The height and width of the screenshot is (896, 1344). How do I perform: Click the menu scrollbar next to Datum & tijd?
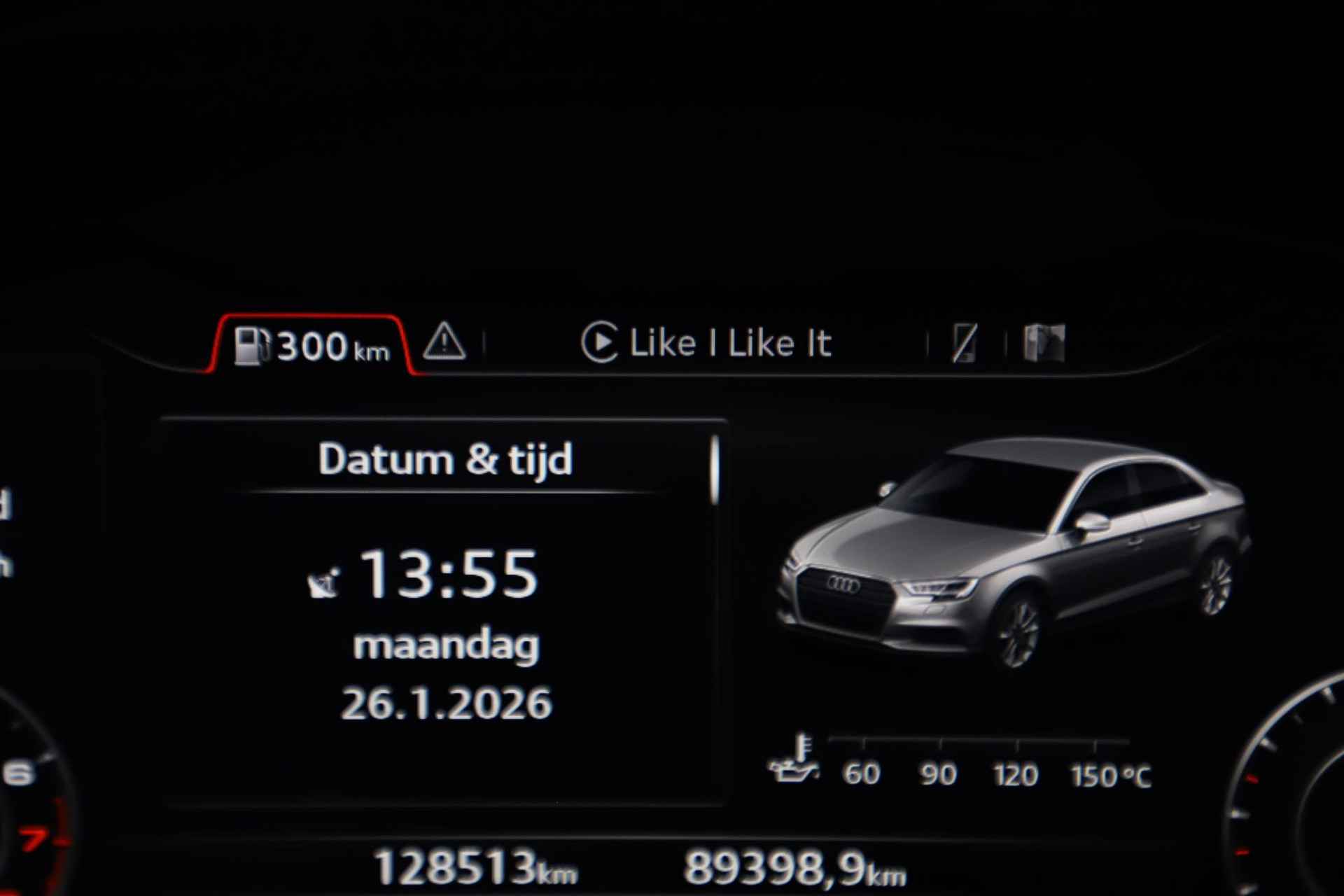coord(714,469)
